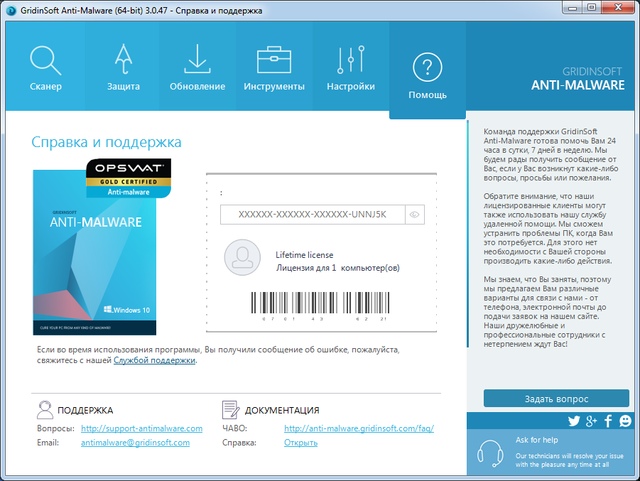Screen dimensions: 640x481
Task: Click the OPSWAT Gold Certified badge
Action: point(129,178)
